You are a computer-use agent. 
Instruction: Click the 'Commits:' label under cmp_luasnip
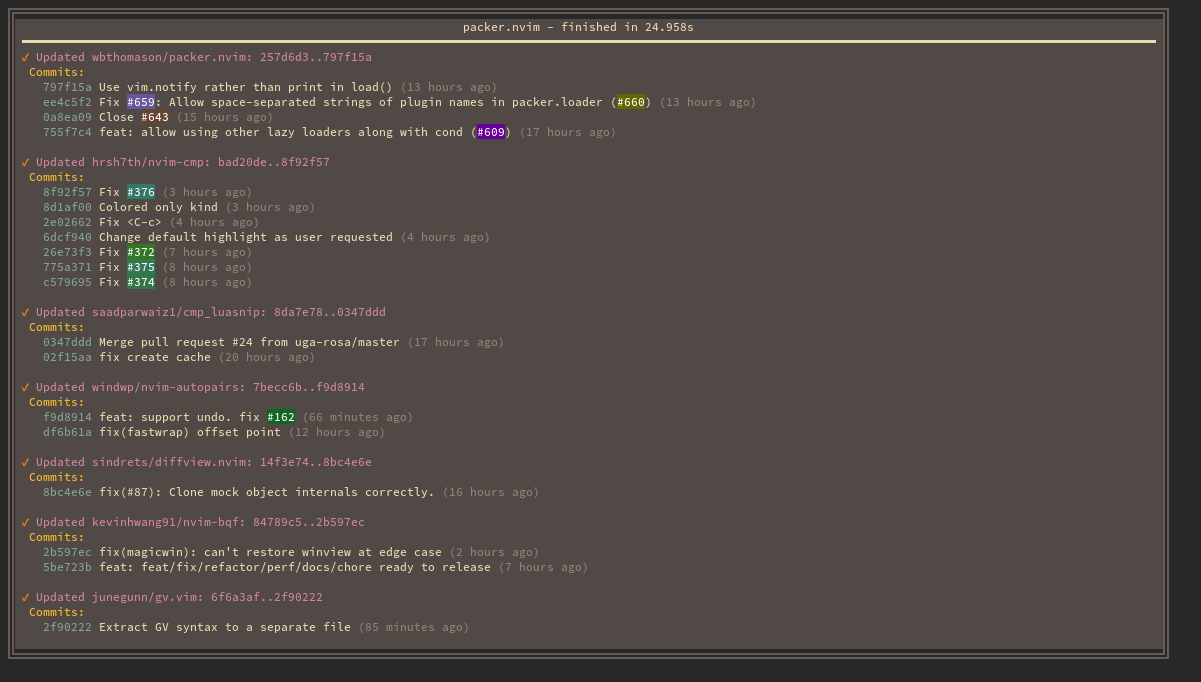(57, 327)
